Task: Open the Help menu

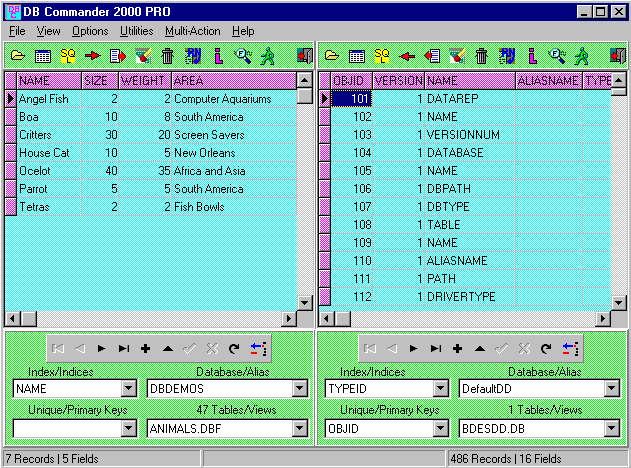Action: pyautogui.click(x=243, y=31)
